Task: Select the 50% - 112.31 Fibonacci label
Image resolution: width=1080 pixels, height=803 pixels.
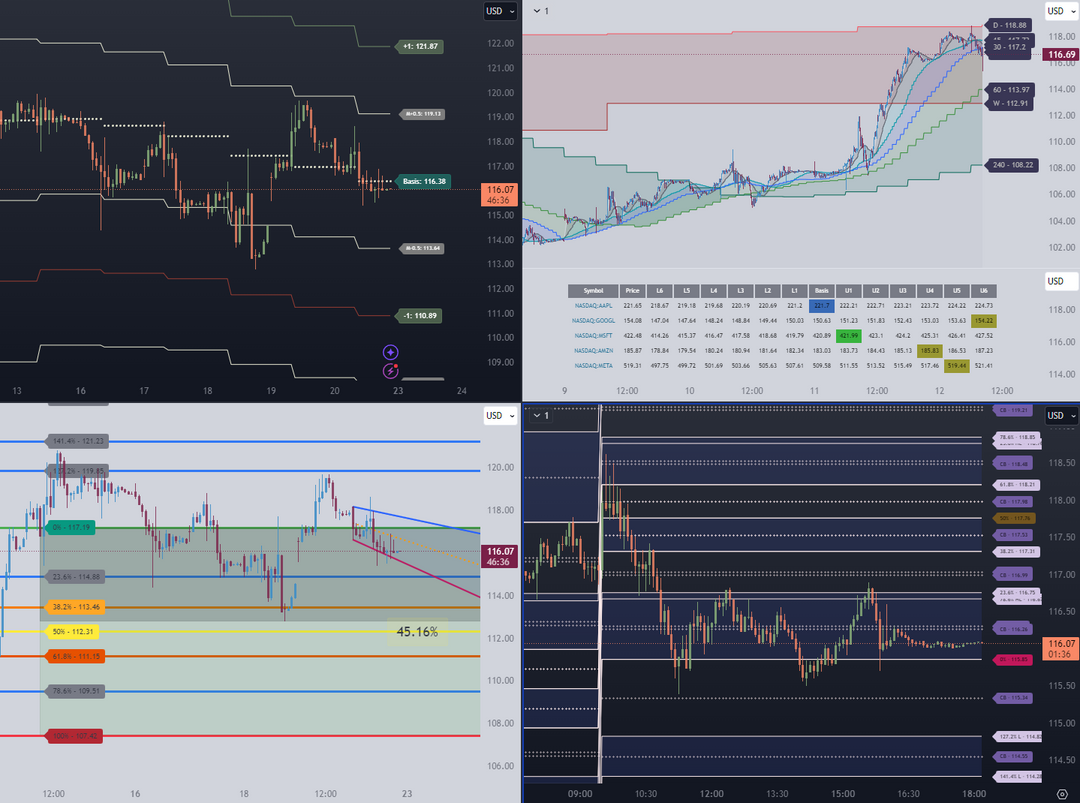Action: [x=72, y=632]
